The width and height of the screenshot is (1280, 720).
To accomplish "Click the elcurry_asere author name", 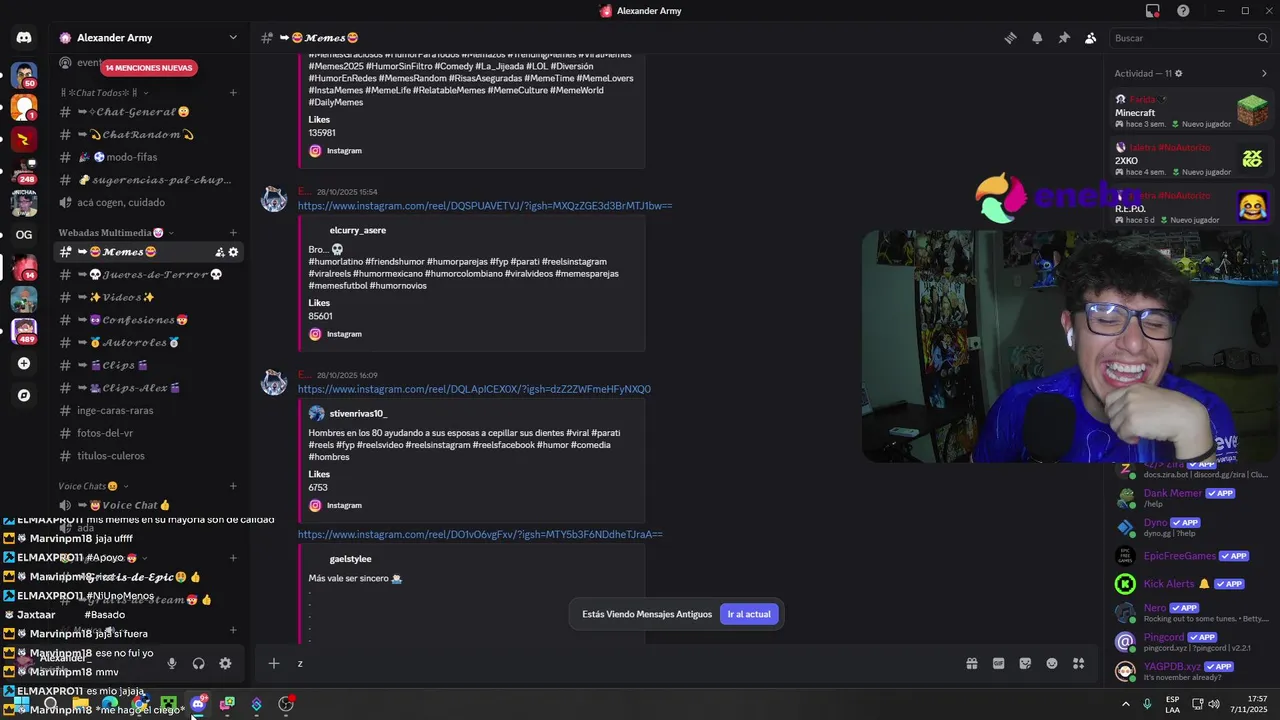I will [x=358, y=230].
